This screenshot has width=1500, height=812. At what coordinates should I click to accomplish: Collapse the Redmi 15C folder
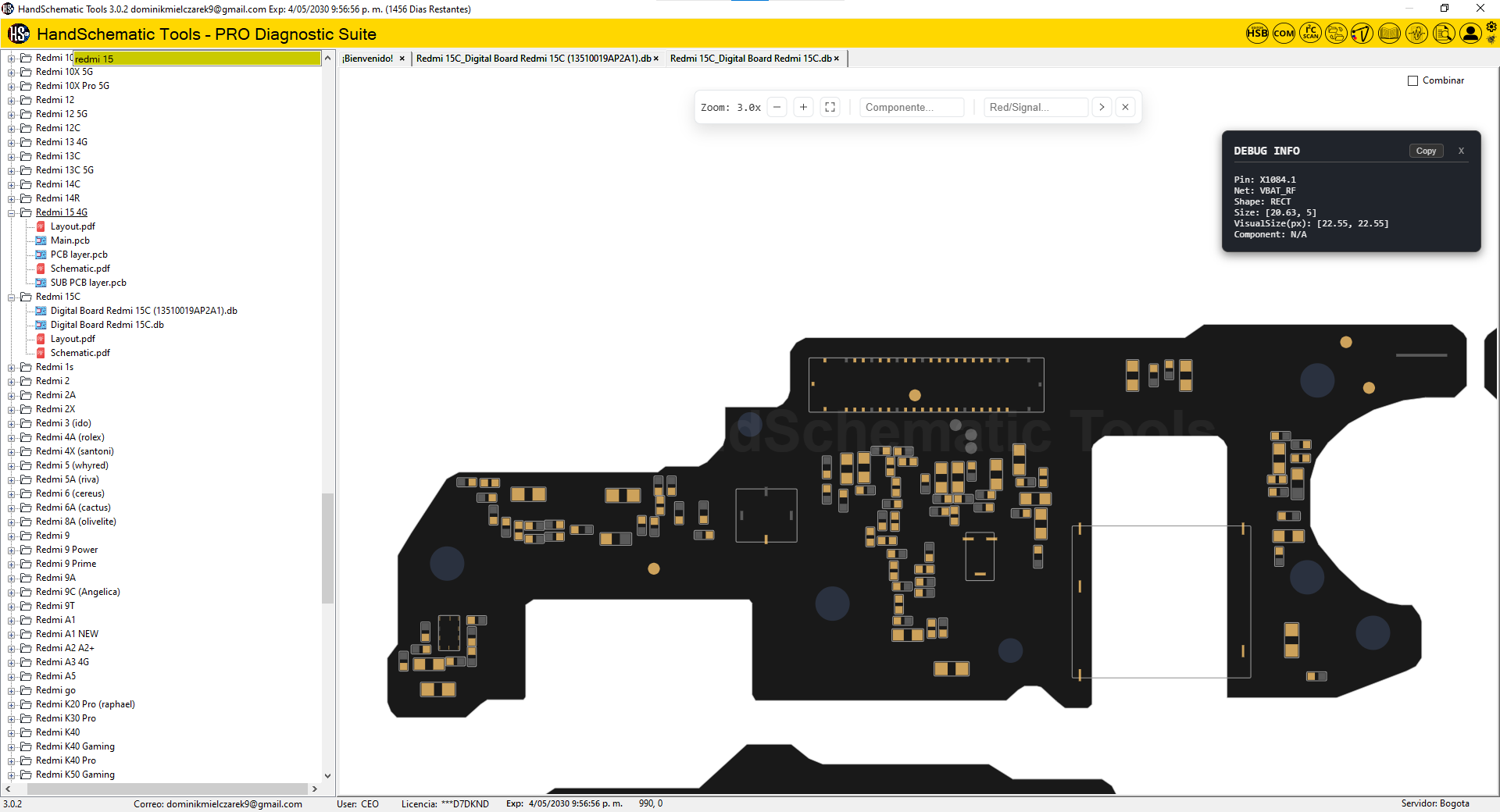(x=12, y=297)
